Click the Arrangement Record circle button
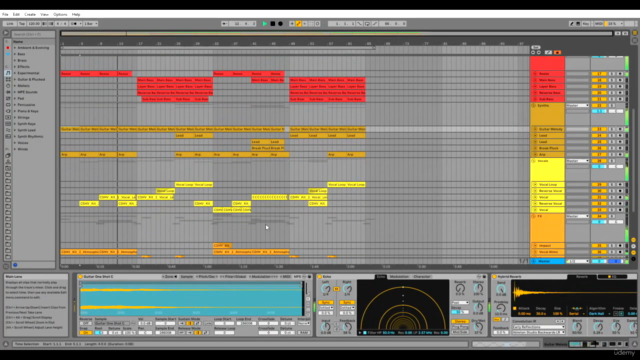The image size is (640, 360). (280, 24)
